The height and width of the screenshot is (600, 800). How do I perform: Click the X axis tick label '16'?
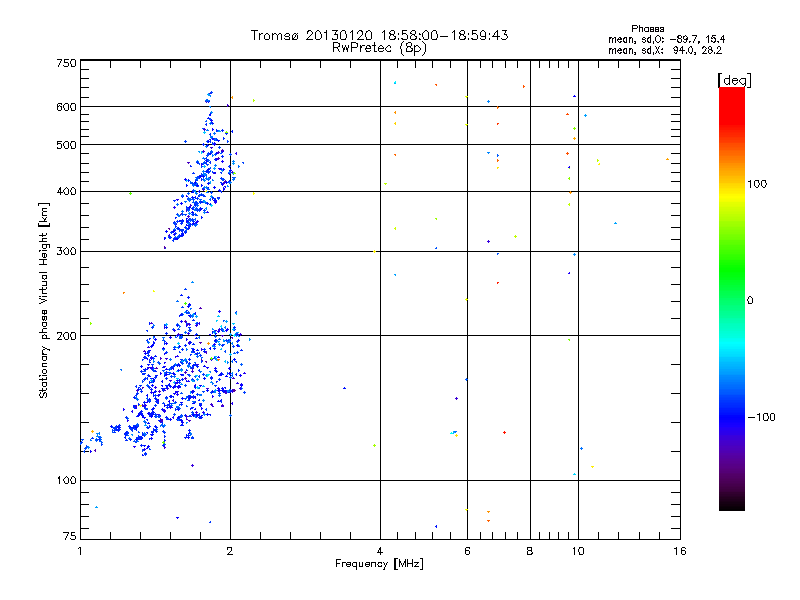[680, 551]
